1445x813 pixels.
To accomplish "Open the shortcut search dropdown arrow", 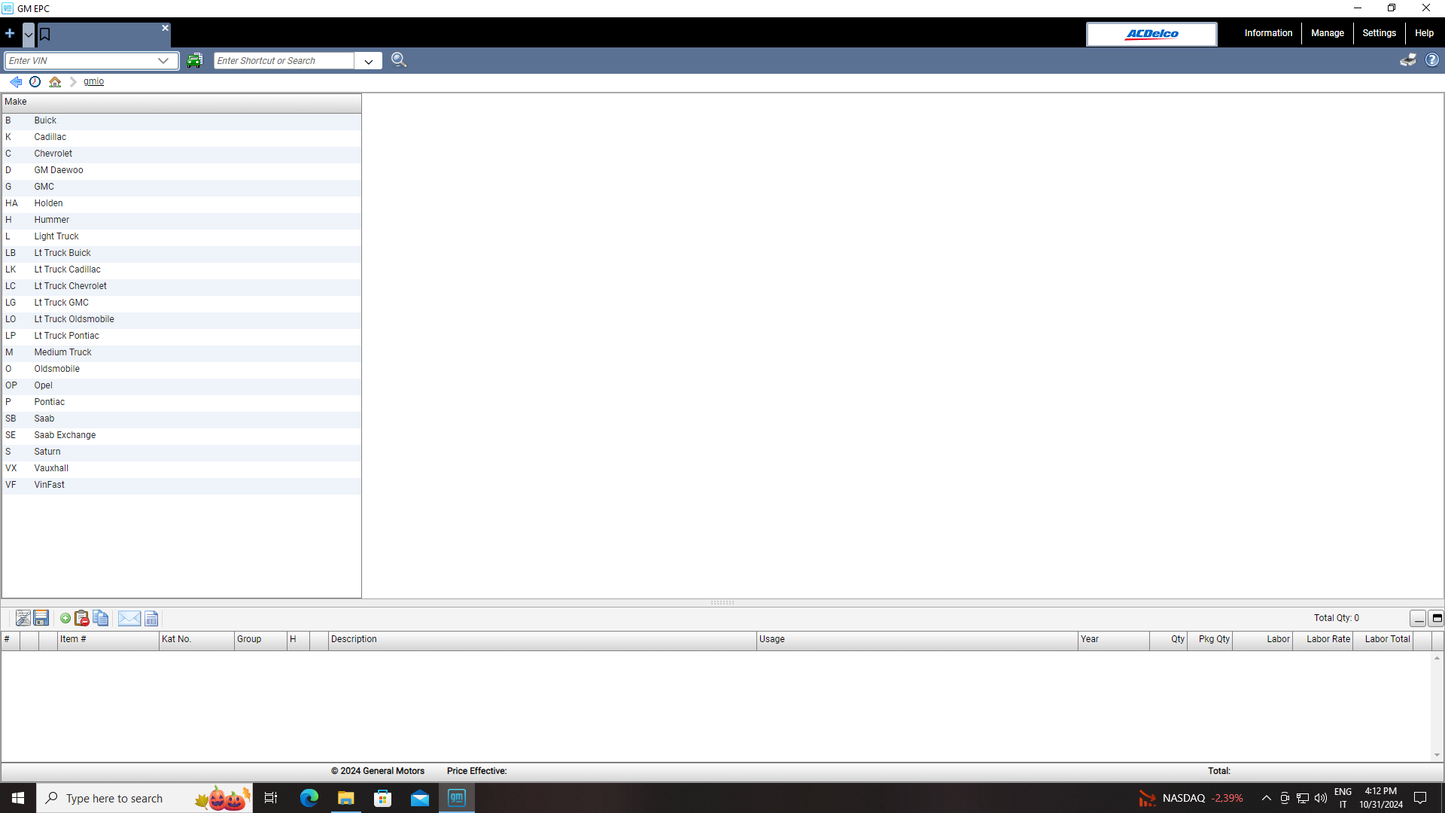I will pyautogui.click(x=368, y=61).
